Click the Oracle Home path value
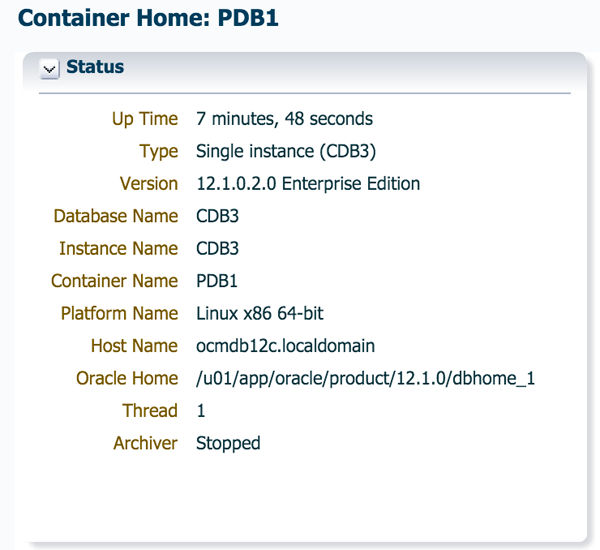Image resolution: width=600 pixels, height=550 pixels. click(366, 378)
